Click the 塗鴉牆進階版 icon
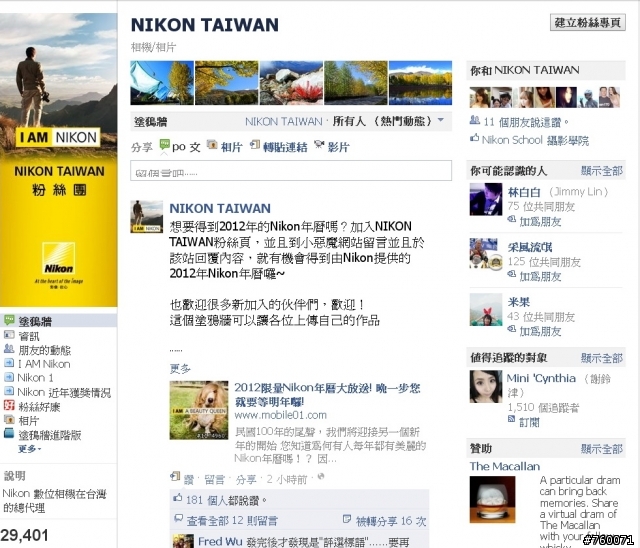640x548 pixels. pyautogui.click(x=9, y=433)
